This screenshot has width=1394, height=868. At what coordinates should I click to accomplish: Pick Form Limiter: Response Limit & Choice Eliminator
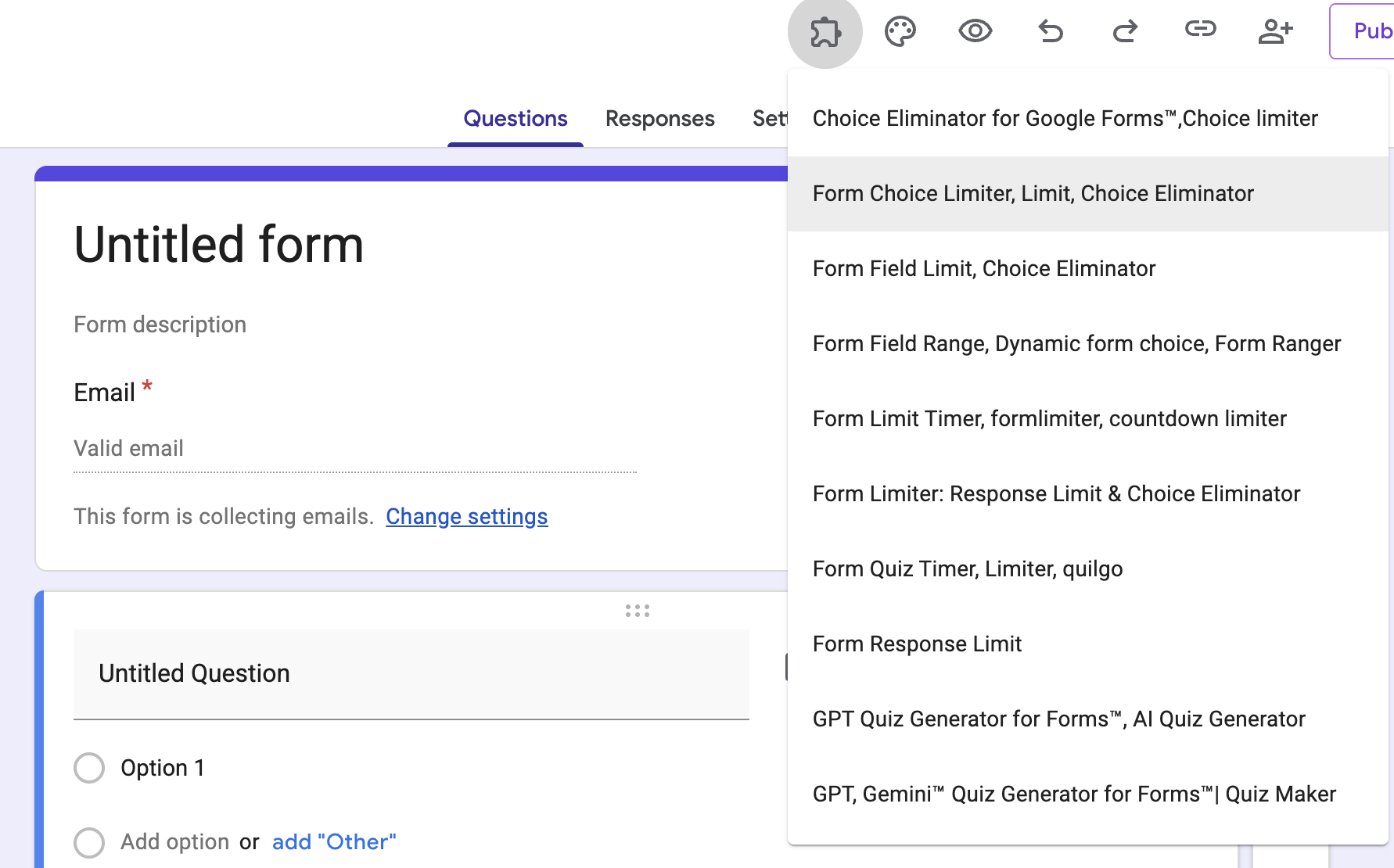click(x=1087, y=494)
